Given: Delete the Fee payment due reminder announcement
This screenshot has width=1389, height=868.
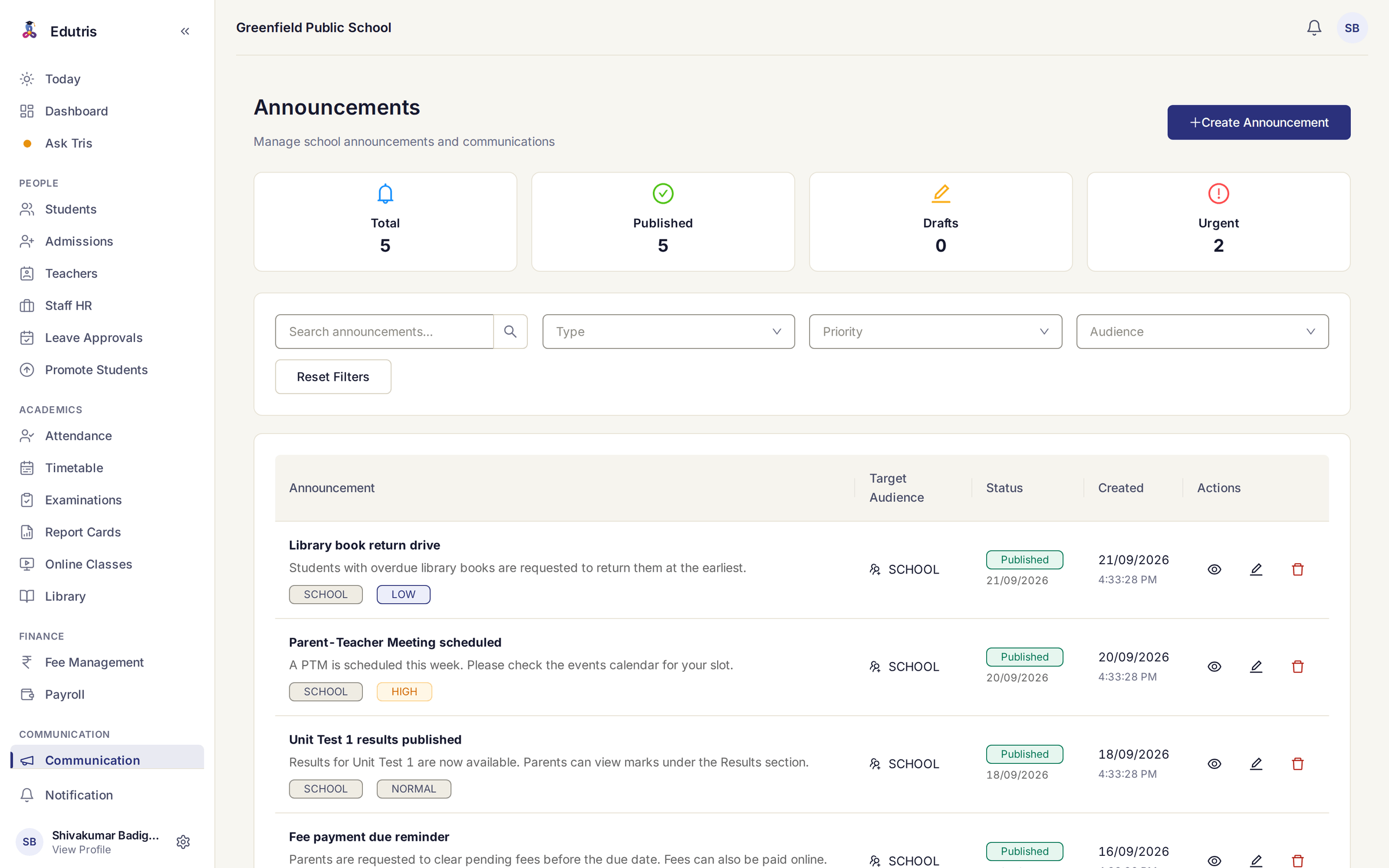Looking at the screenshot, I should coord(1298,860).
